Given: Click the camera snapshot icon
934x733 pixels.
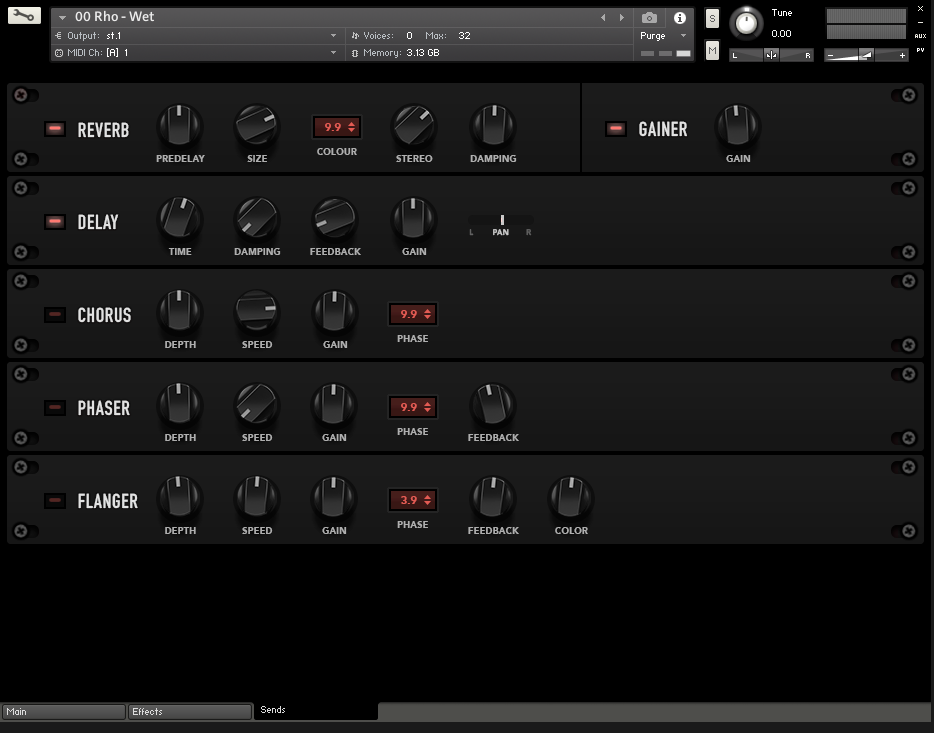Looking at the screenshot, I should pos(650,18).
